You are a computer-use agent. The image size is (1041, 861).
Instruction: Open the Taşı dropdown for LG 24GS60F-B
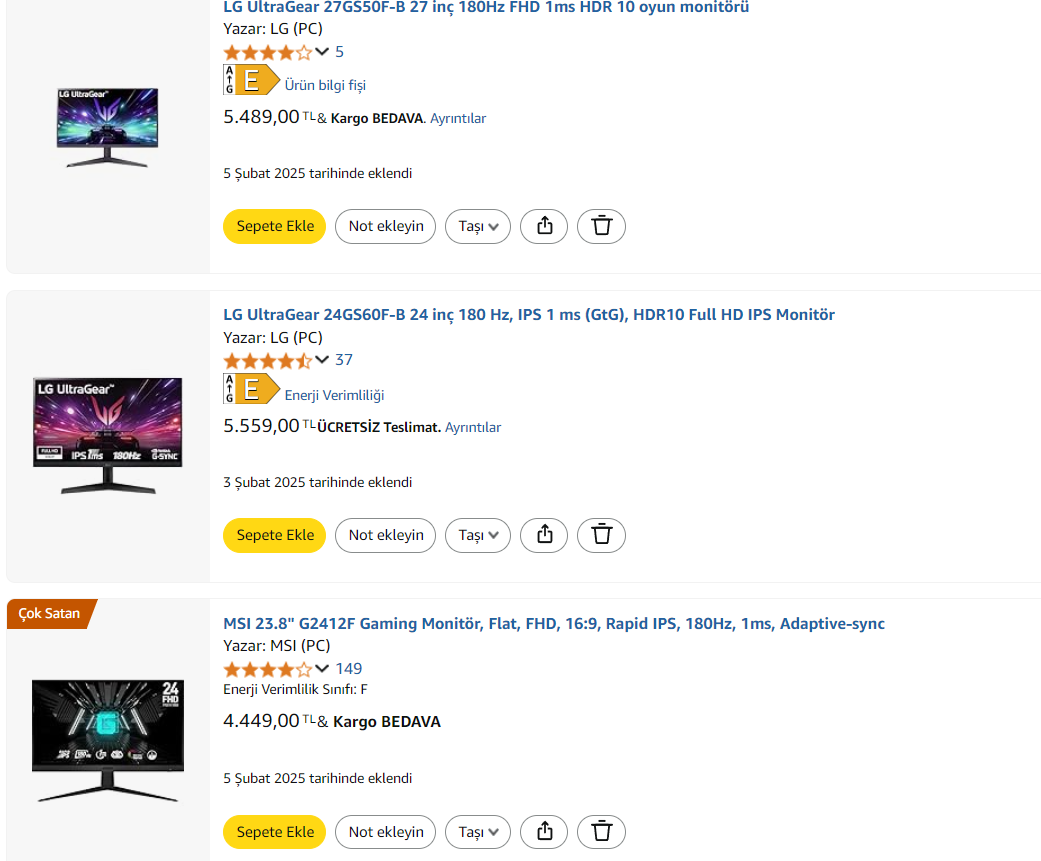point(477,535)
